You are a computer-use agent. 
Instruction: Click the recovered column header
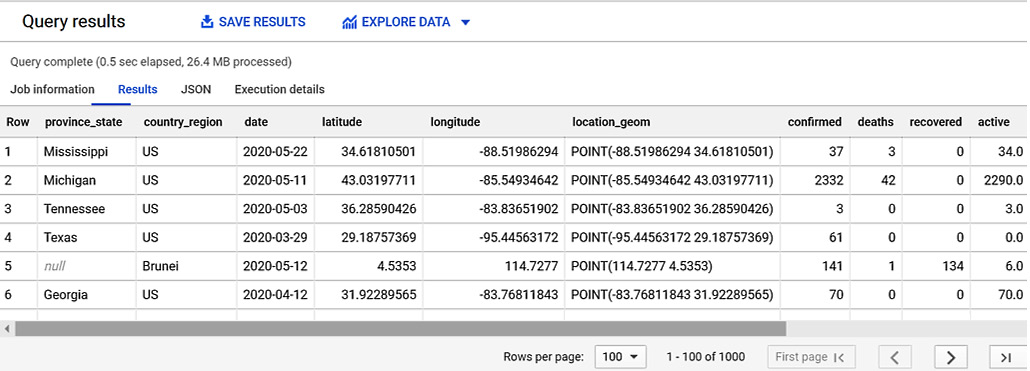coord(935,122)
